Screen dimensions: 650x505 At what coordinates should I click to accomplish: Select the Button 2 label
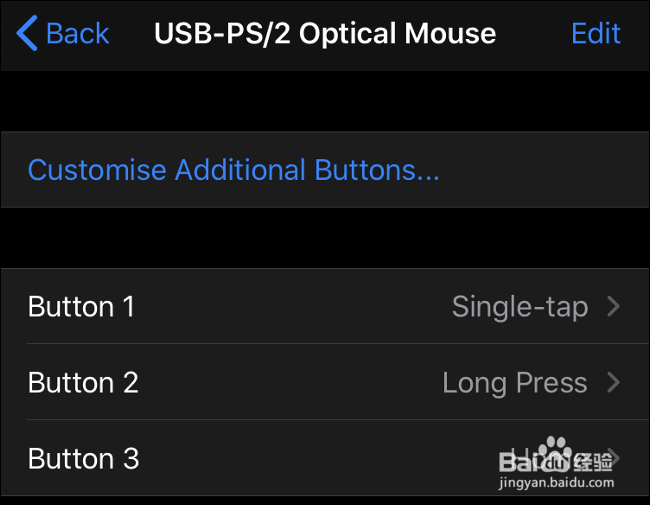[83, 382]
